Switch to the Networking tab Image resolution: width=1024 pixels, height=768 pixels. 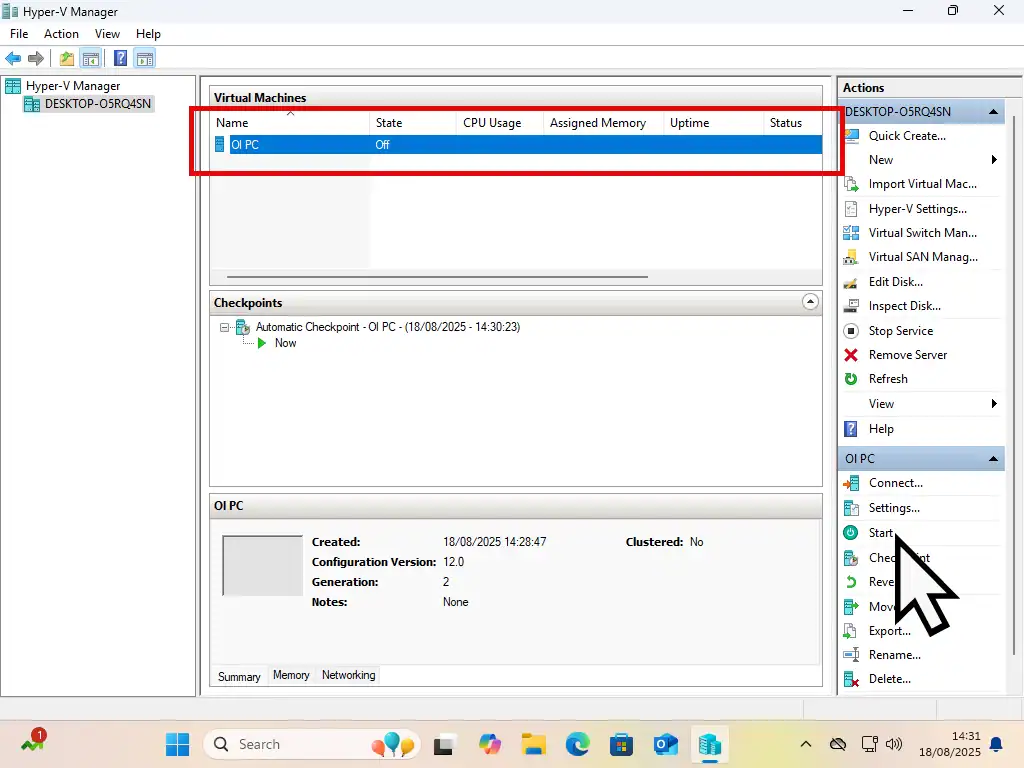point(348,675)
